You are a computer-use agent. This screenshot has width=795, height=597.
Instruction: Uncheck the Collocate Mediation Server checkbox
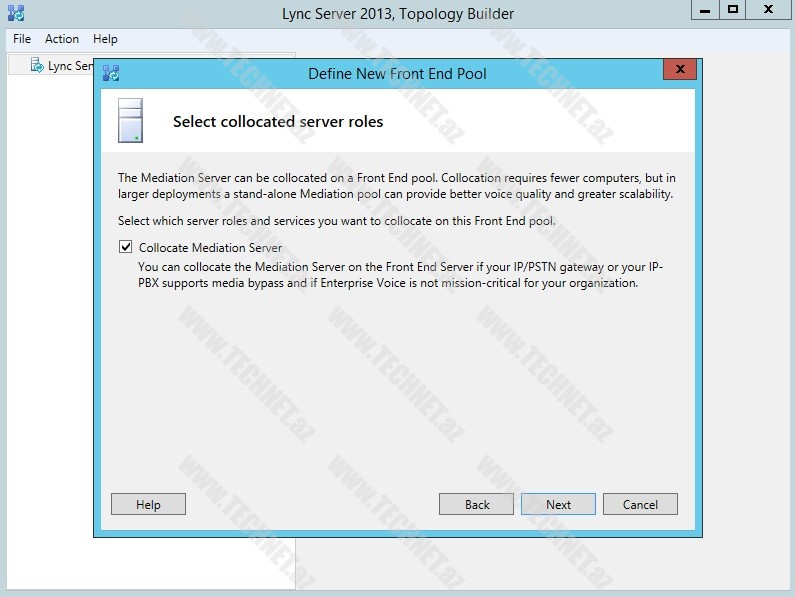[x=125, y=247]
